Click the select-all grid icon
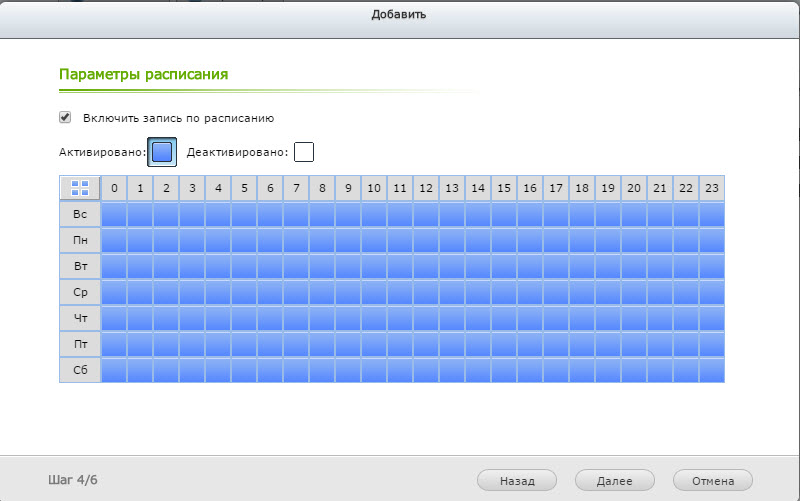Screen dimensions: 800x501 click(x=80, y=188)
